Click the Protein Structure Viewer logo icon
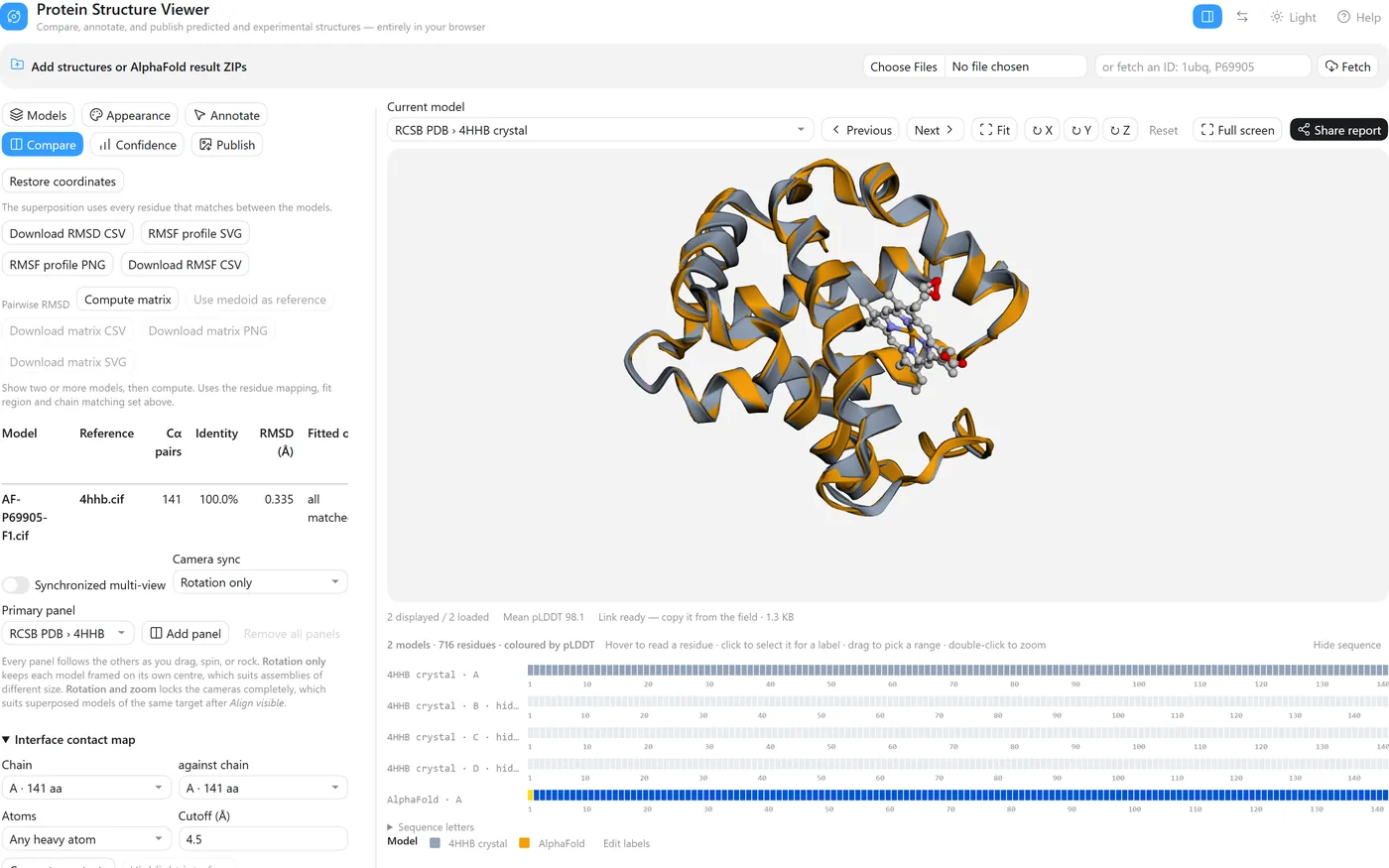This screenshot has height=868, width=1389. [14, 17]
